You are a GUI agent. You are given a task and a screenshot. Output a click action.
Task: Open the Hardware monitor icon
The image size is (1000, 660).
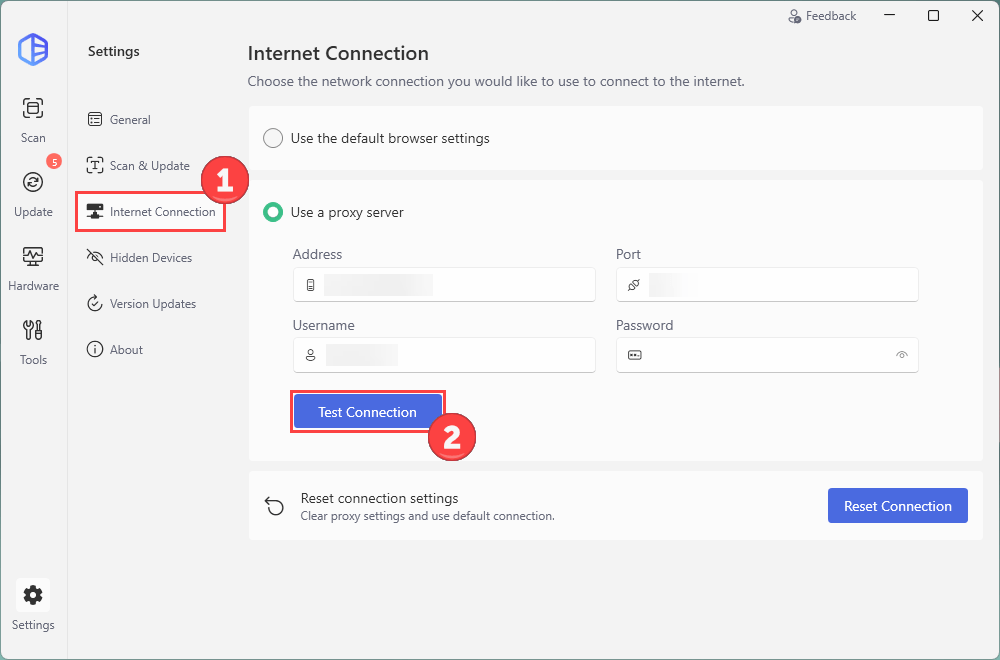[33, 257]
